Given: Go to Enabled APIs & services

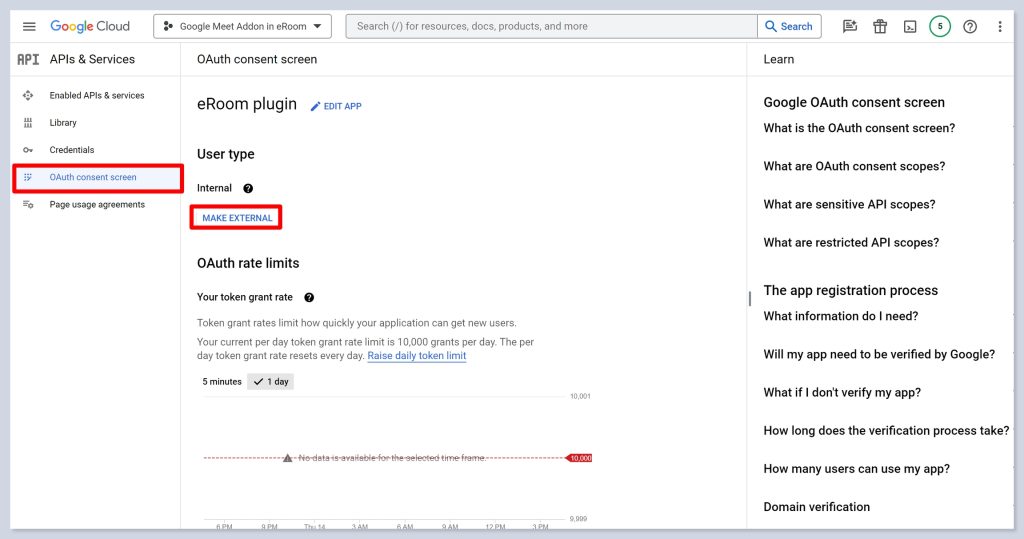Looking at the screenshot, I should coord(97,96).
